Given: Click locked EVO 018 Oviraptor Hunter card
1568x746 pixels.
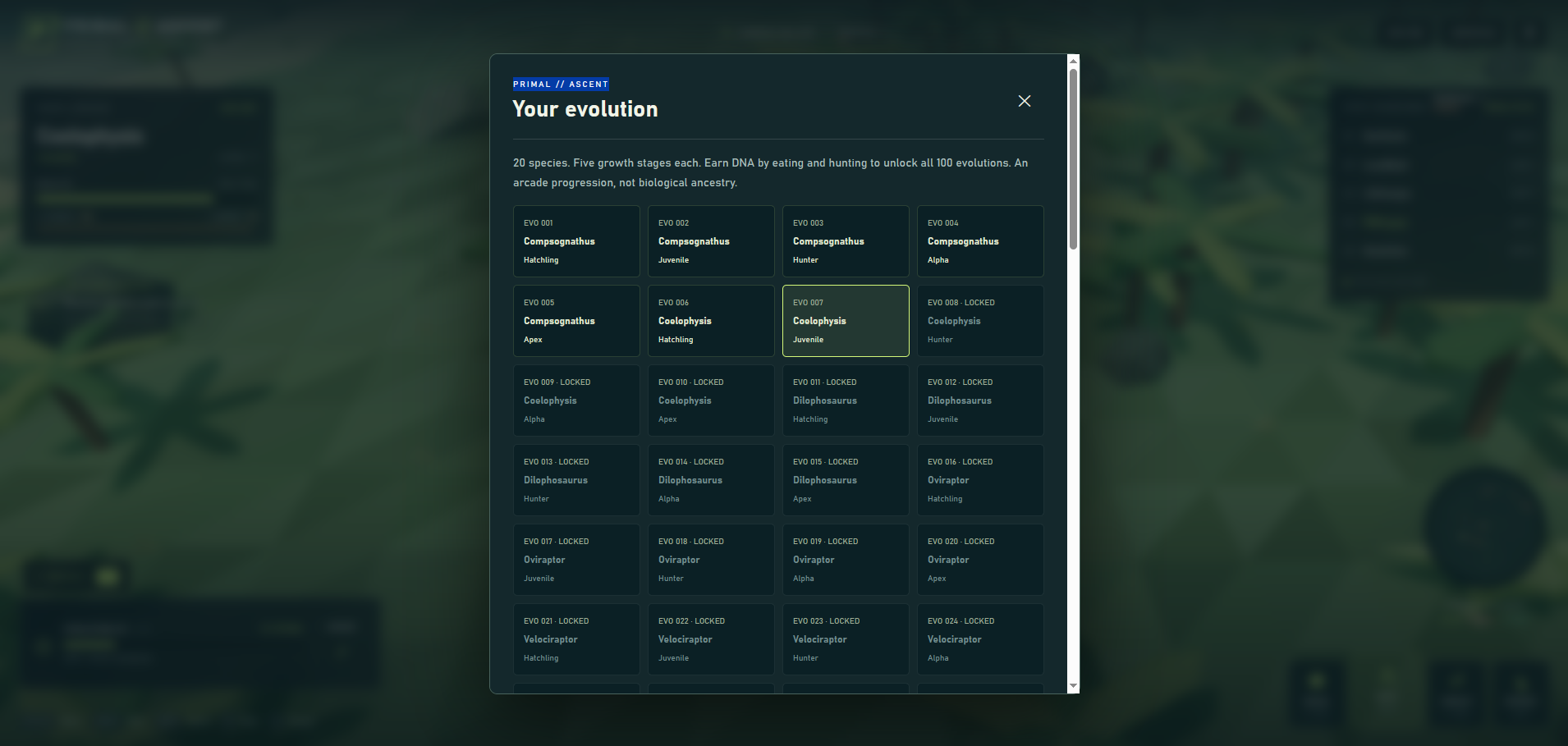Looking at the screenshot, I should click(x=711, y=560).
